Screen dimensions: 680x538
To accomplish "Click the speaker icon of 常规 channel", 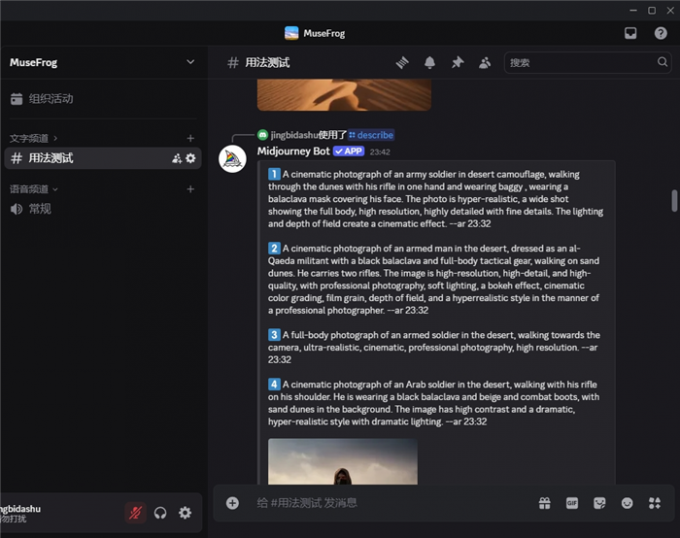I will click(16, 209).
